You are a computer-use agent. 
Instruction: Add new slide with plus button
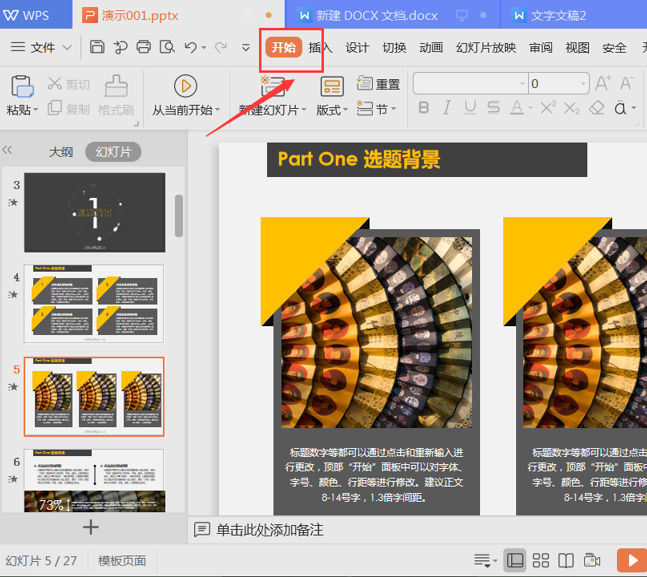(x=91, y=527)
